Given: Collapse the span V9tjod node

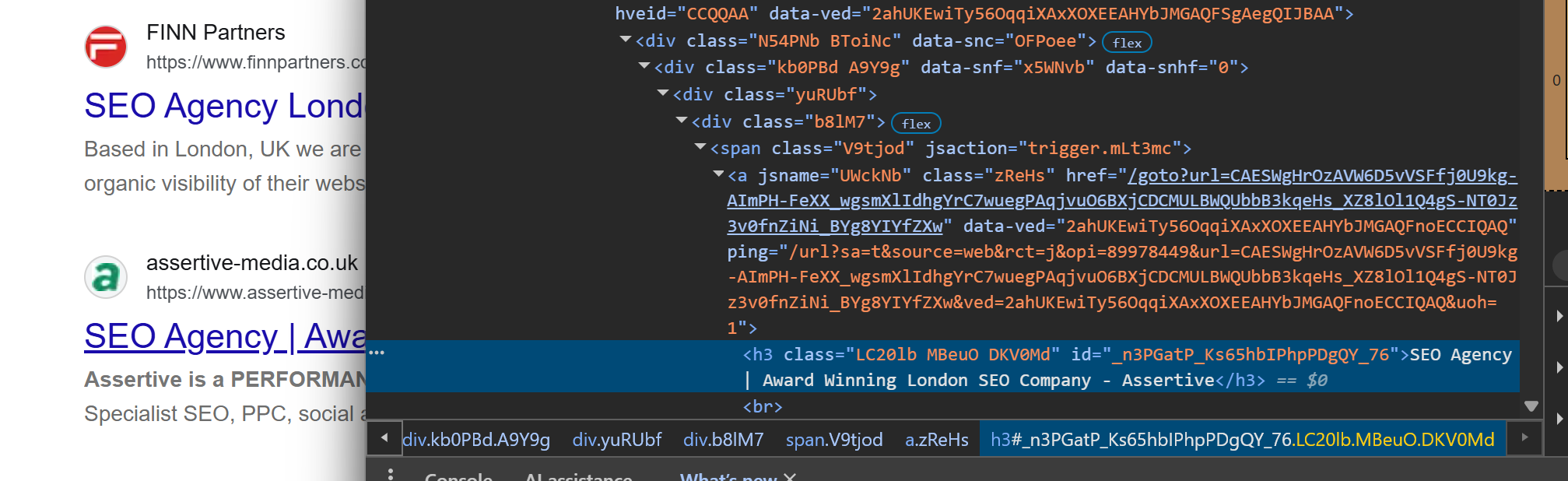Looking at the screenshot, I should (x=700, y=147).
